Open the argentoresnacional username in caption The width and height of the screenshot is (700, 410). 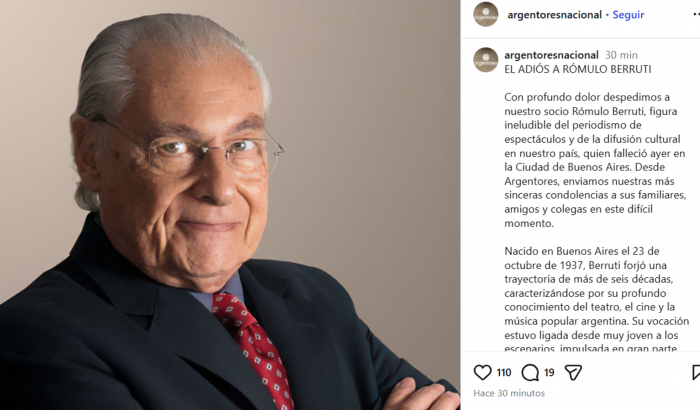(x=551, y=55)
